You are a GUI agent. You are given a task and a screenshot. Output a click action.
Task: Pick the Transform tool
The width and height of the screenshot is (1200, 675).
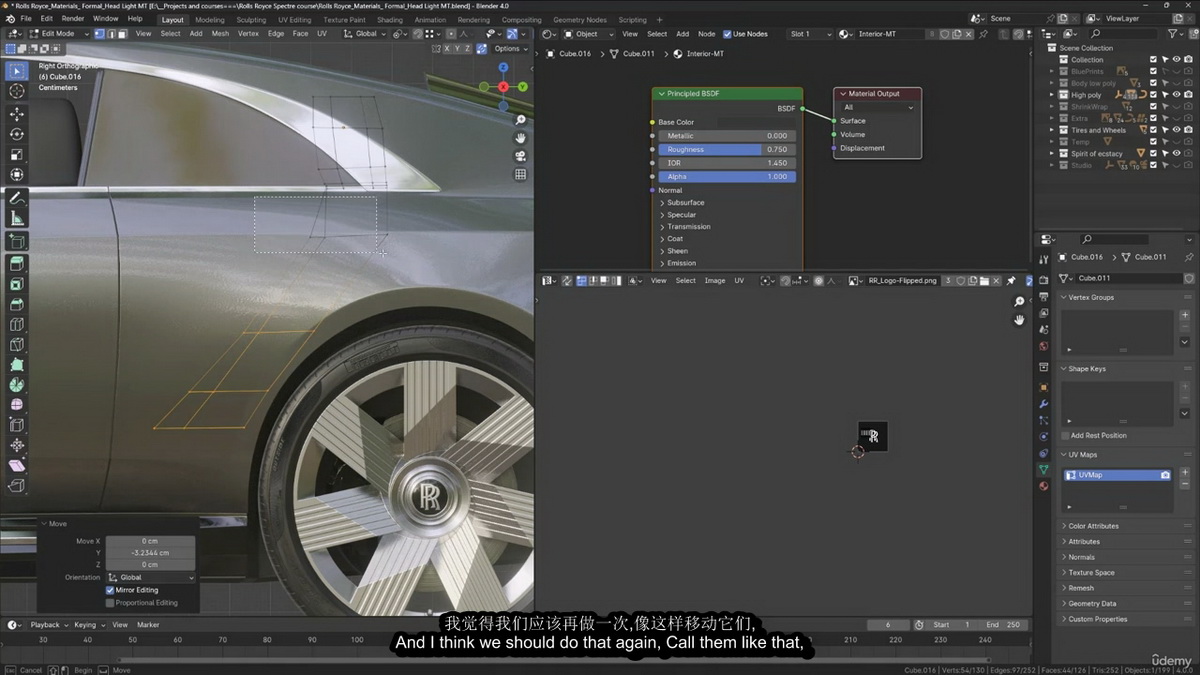[x=17, y=174]
